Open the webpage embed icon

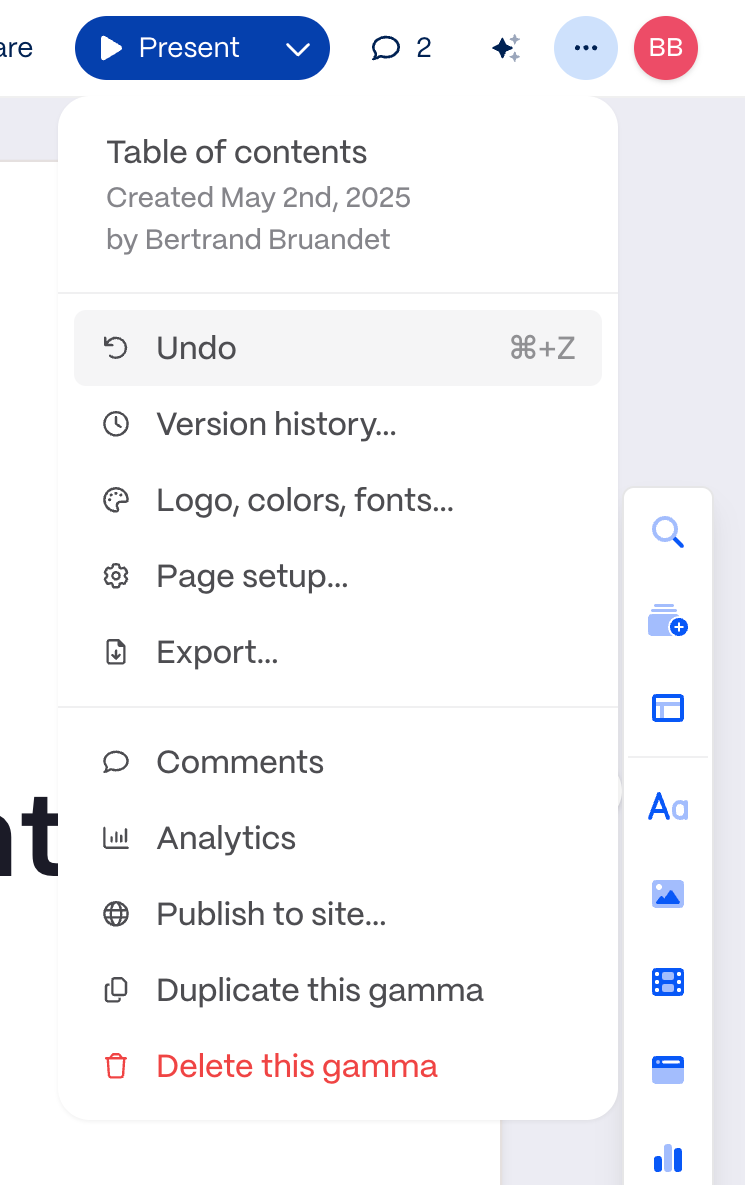(x=667, y=1069)
